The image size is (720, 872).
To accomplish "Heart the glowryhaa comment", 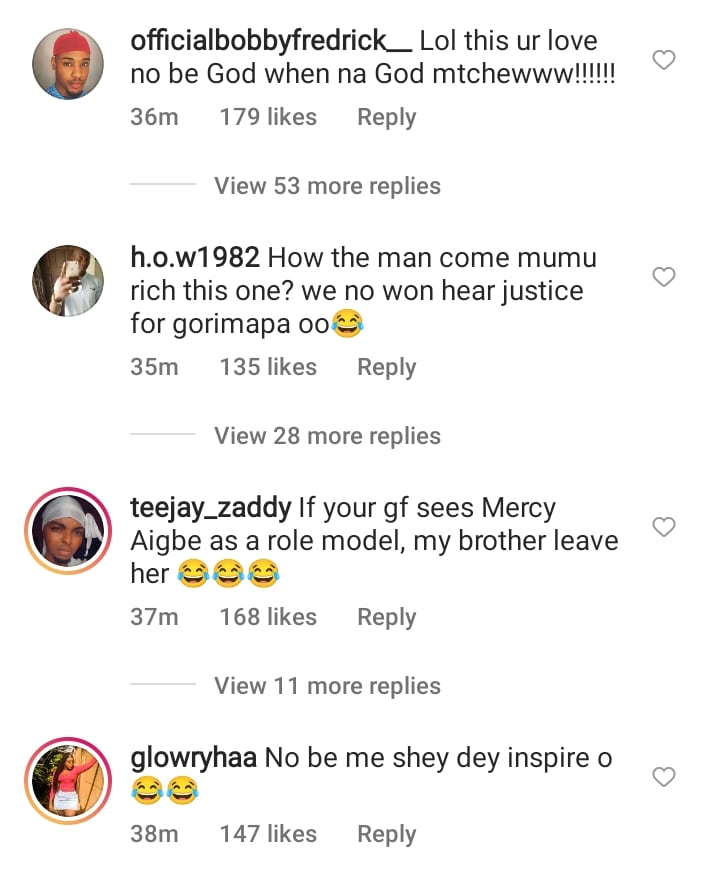I will (664, 777).
